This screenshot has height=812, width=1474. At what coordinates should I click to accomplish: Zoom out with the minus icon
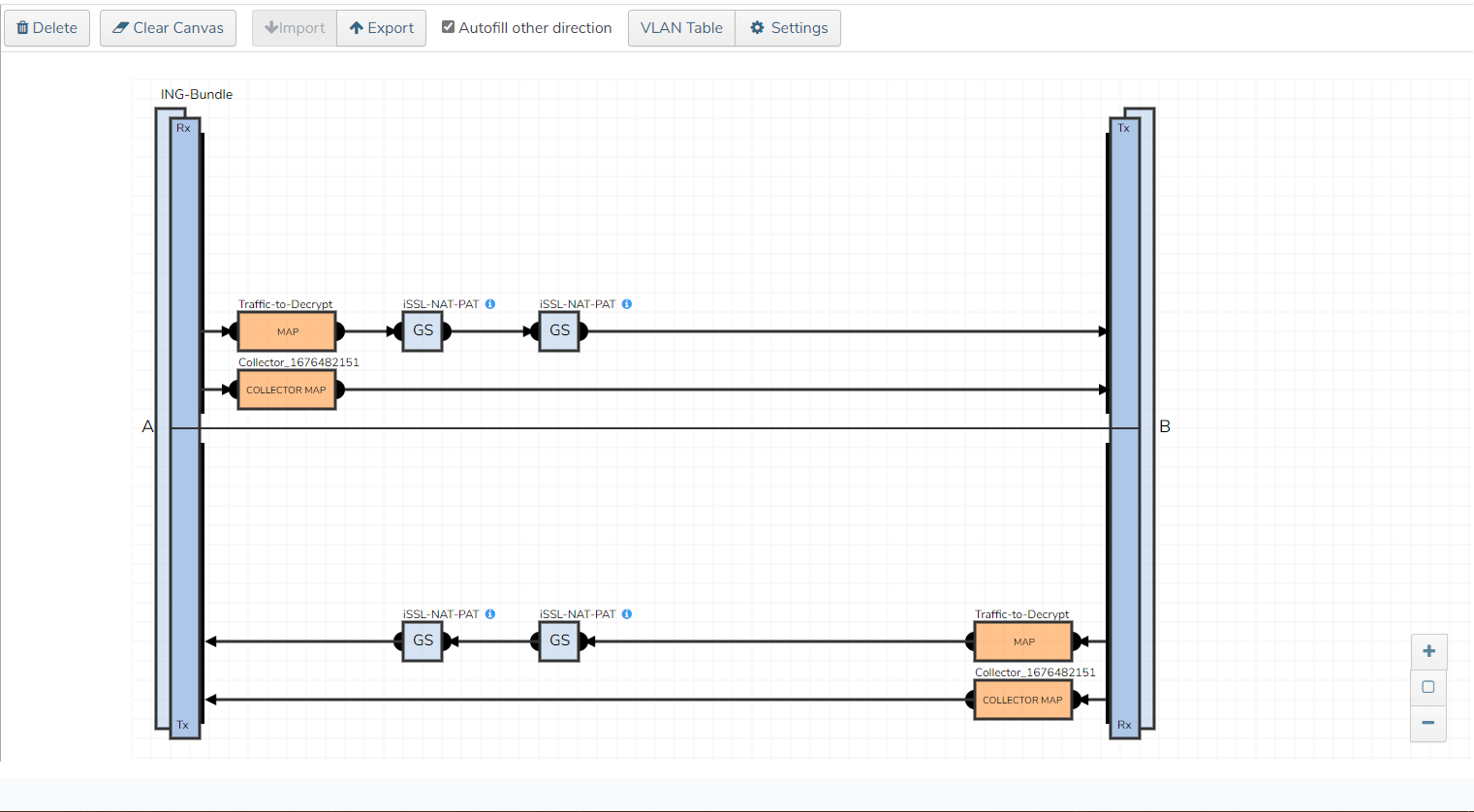click(x=1428, y=723)
